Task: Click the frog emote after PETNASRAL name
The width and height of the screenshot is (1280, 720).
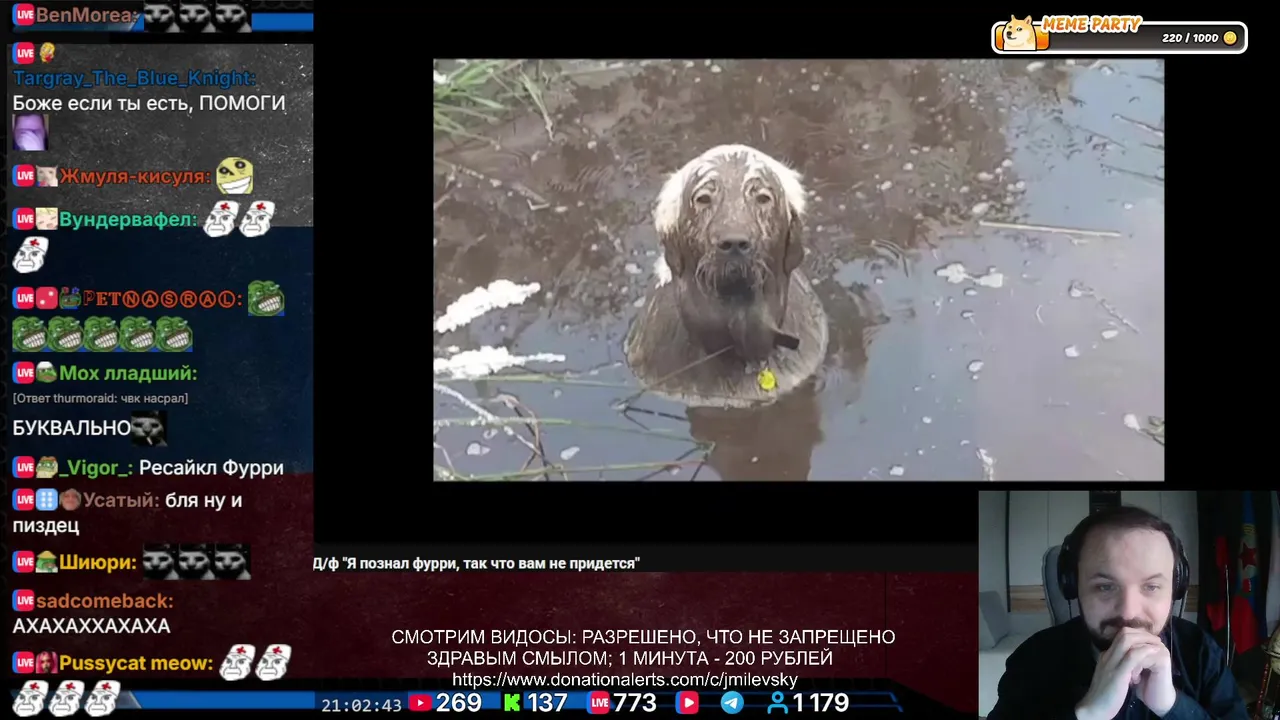Action: coord(266,298)
